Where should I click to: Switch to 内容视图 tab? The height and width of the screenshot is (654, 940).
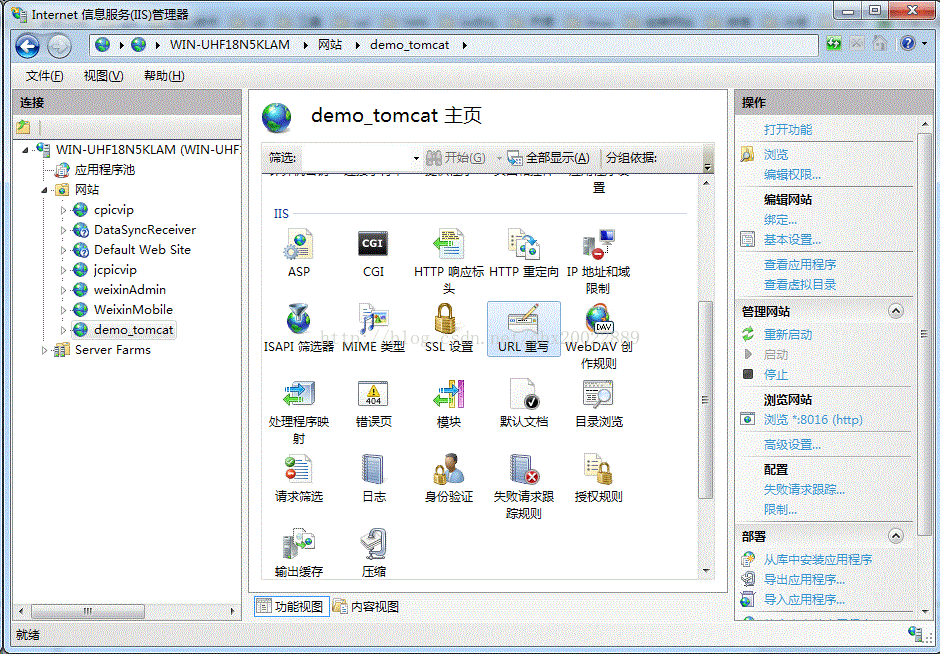click(366, 607)
